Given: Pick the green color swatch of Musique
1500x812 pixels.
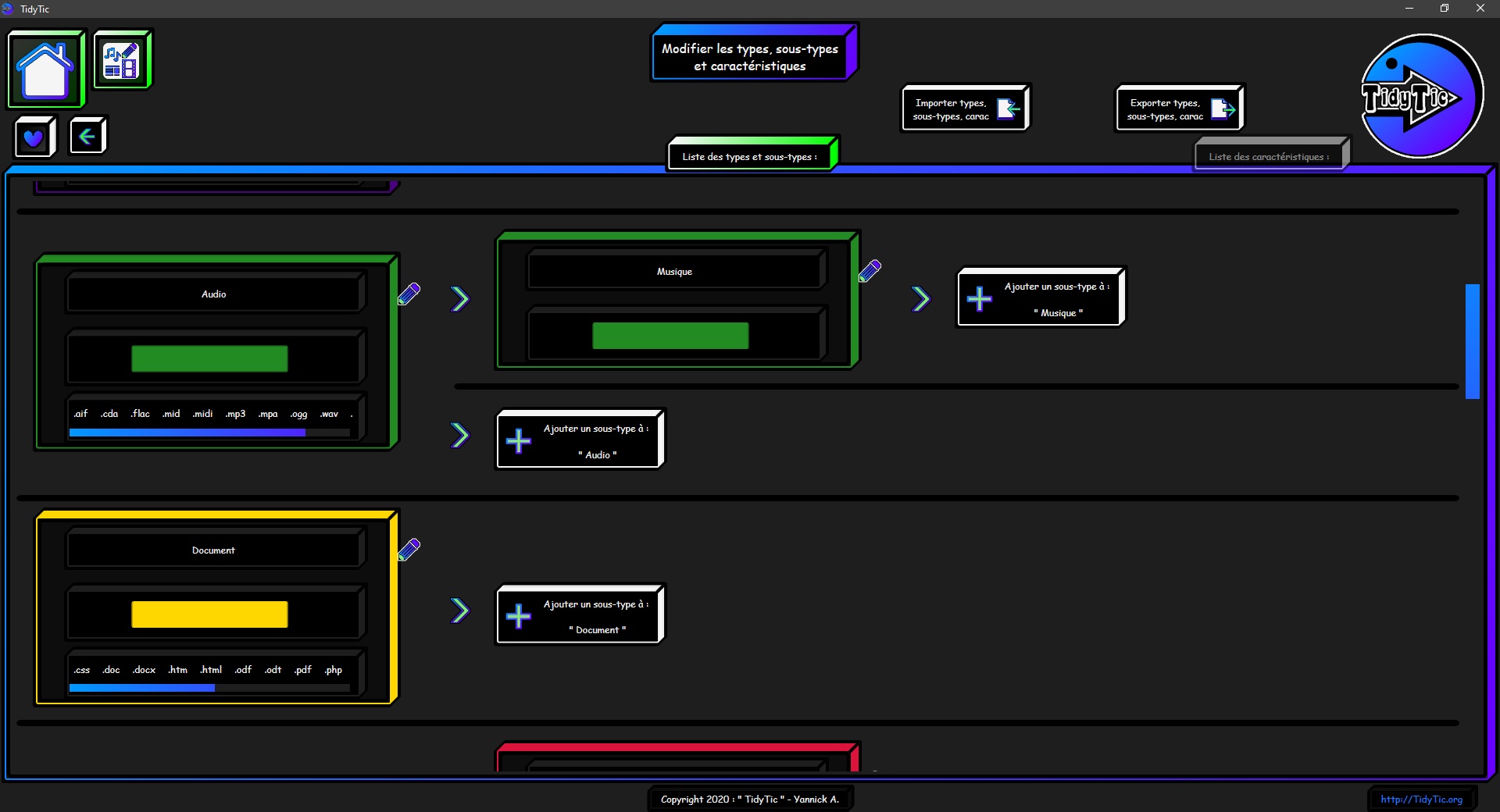Looking at the screenshot, I should tap(670, 336).
